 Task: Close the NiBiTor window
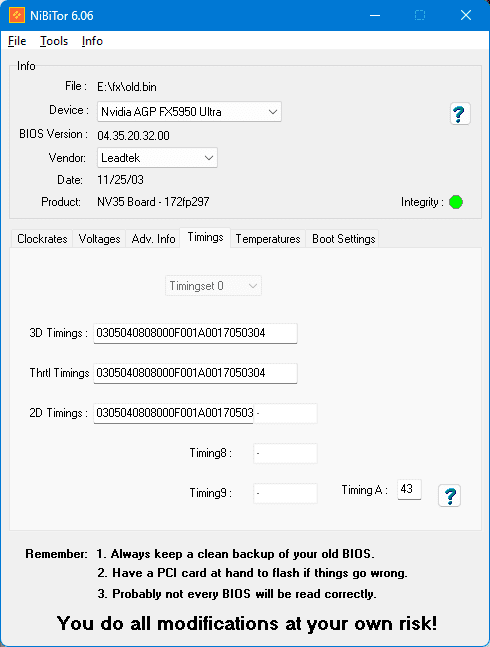pyautogui.click(x=466, y=16)
